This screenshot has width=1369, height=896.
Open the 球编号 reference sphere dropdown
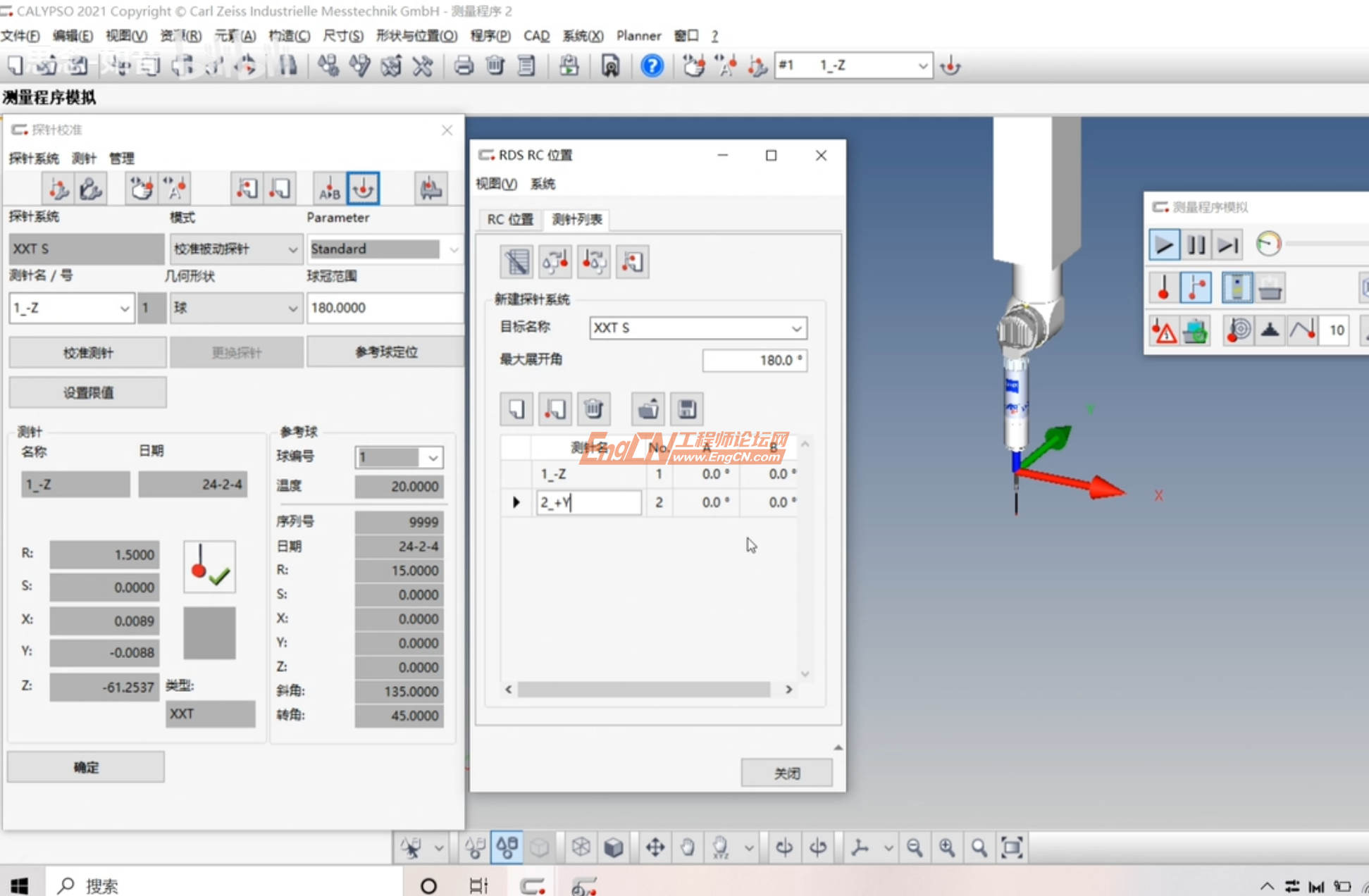click(433, 458)
